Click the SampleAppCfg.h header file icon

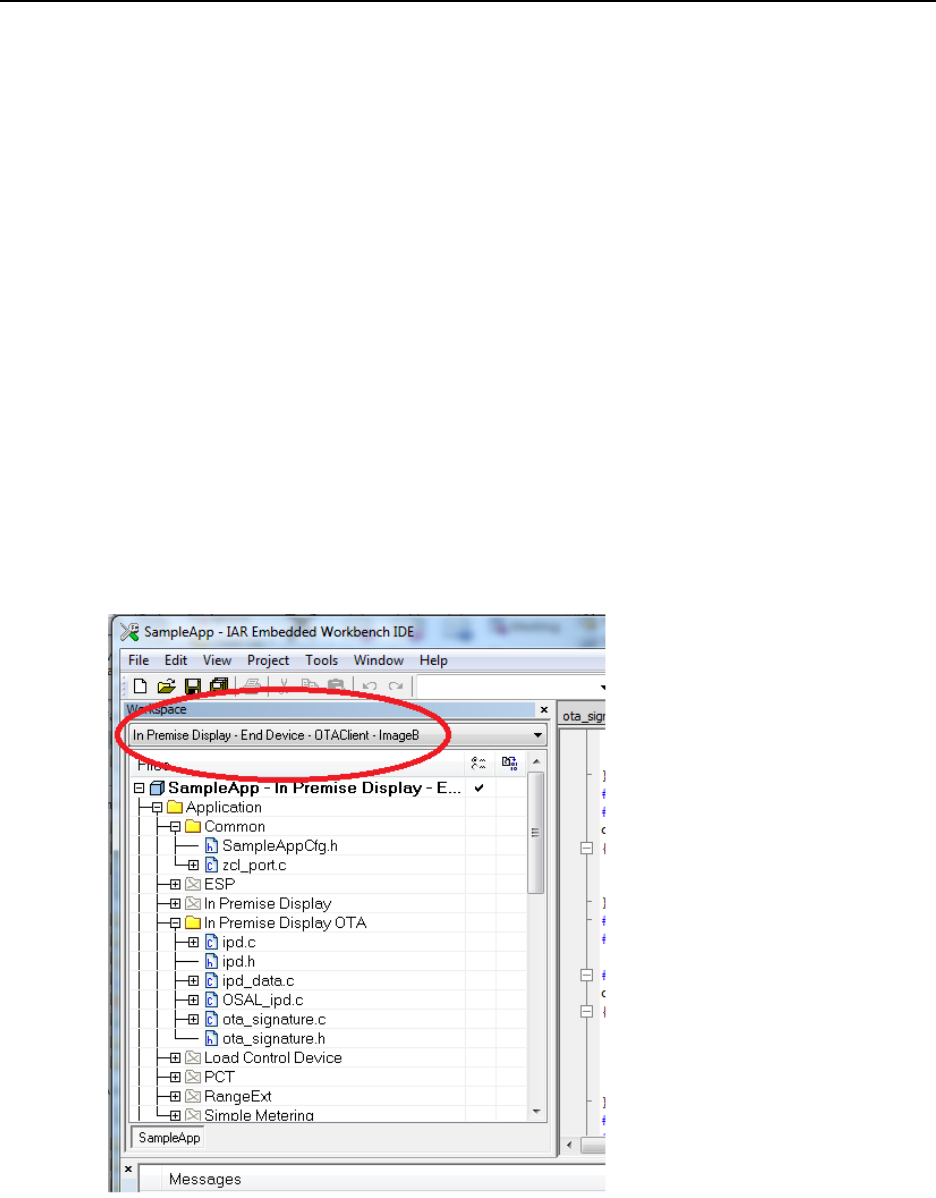(212, 846)
